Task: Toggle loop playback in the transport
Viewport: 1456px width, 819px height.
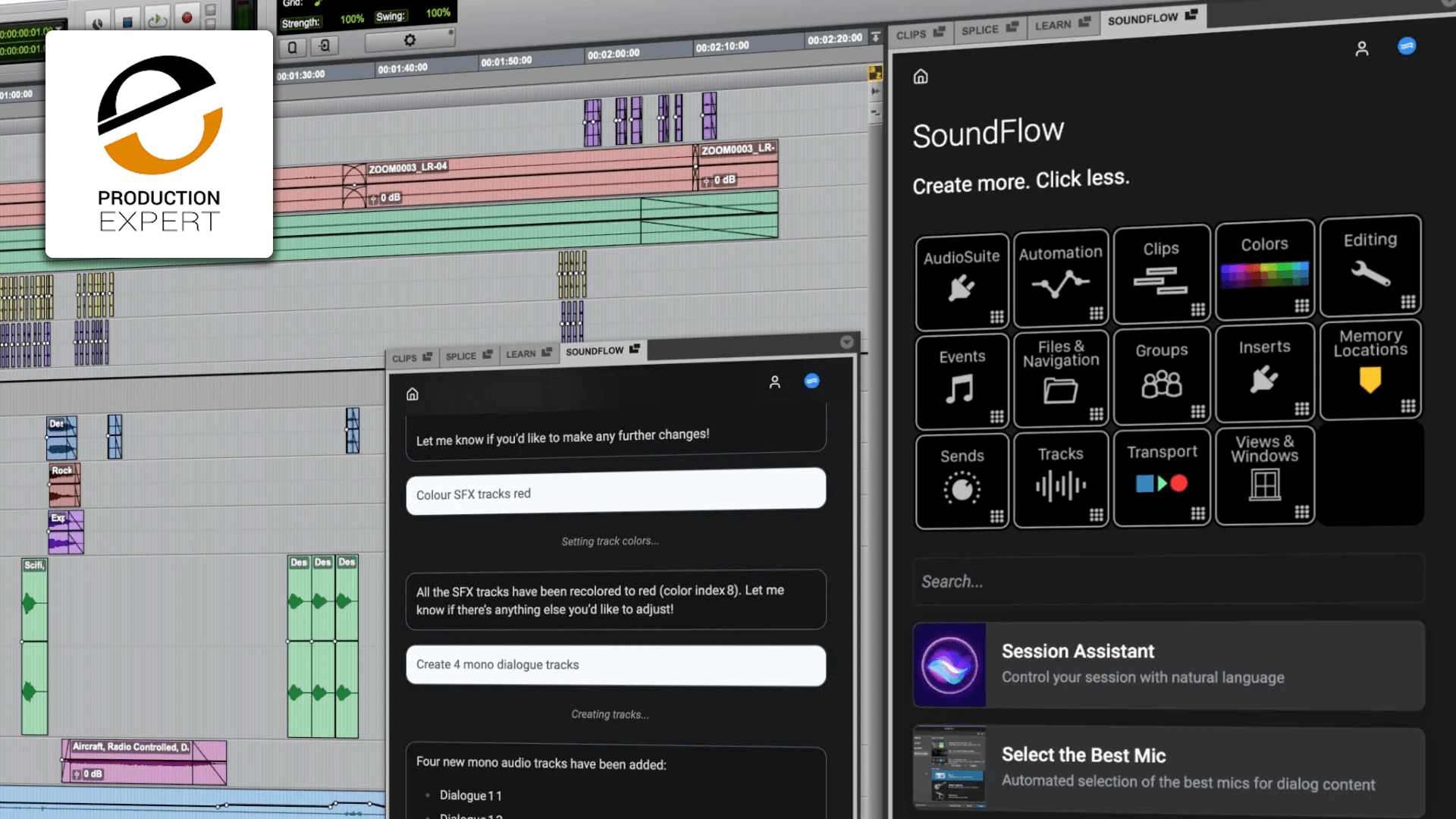Action: (x=157, y=20)
